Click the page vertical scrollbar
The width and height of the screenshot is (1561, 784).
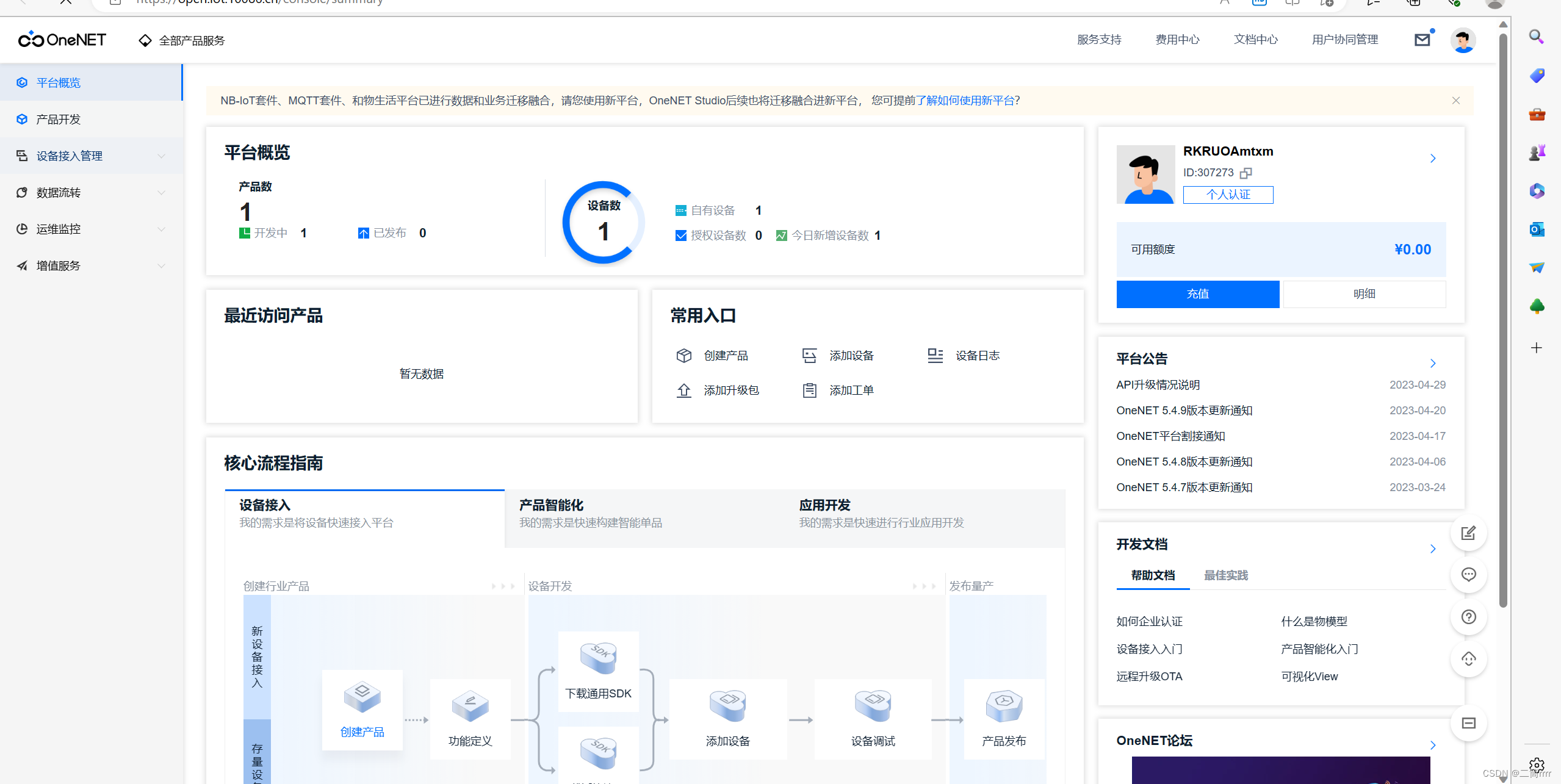(1503, 305)
